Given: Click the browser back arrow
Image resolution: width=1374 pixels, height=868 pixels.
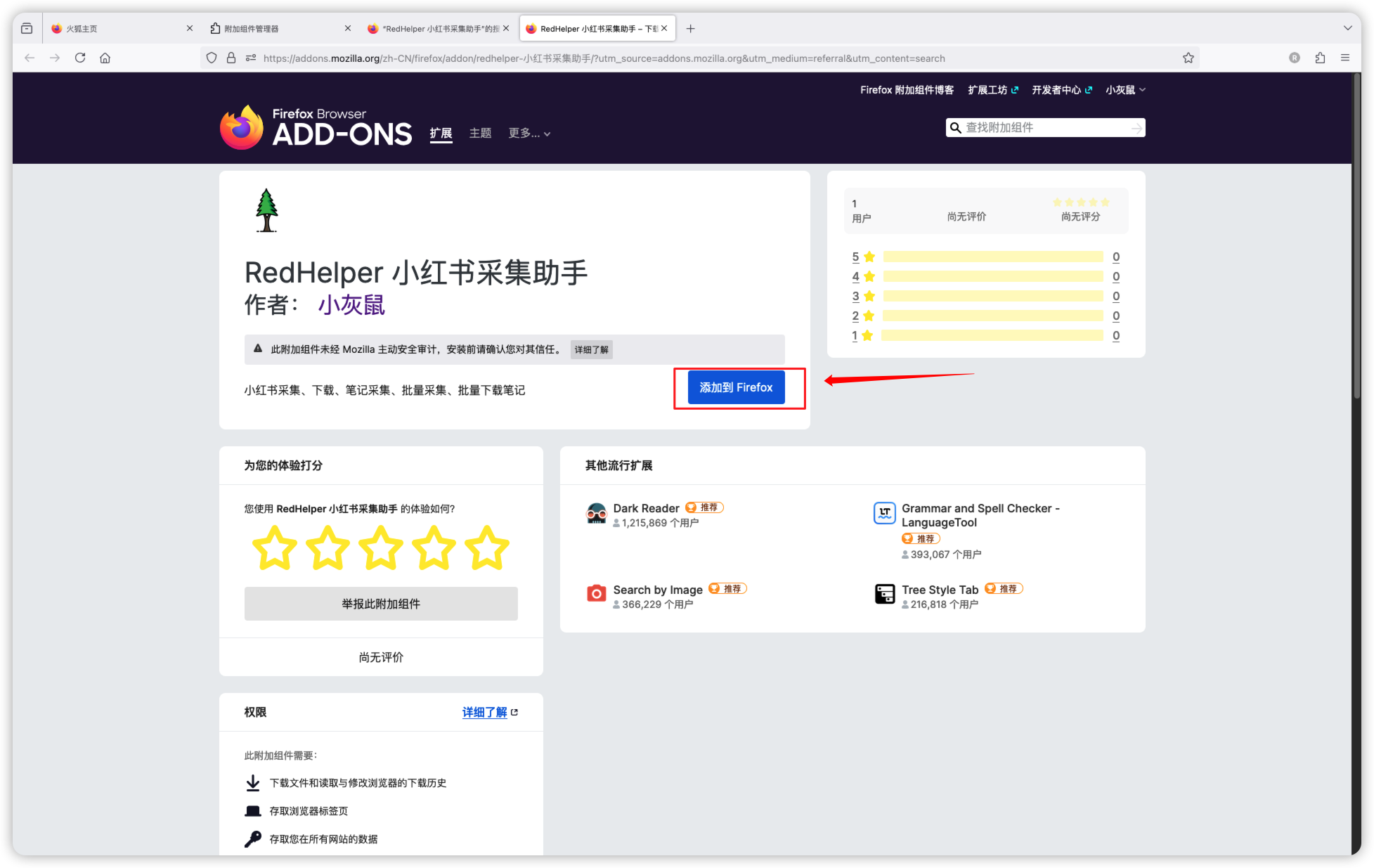Looking at the screenshot, I should tap(30, 58).
